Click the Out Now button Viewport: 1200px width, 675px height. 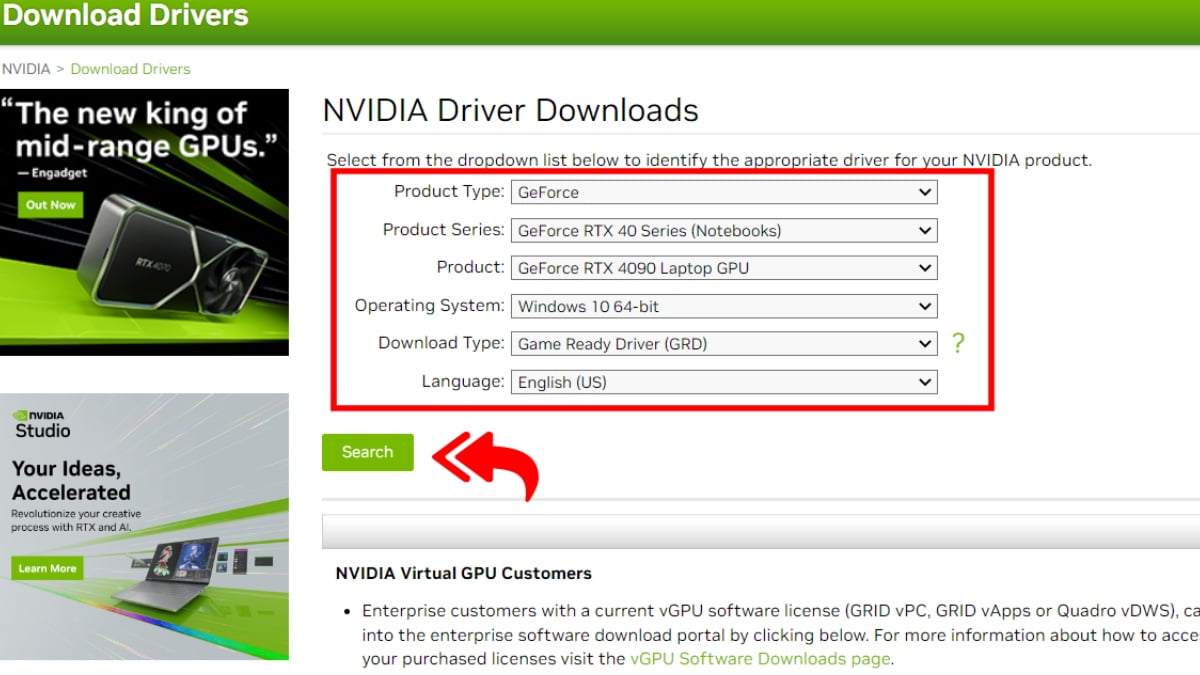(x=50, y=205)
